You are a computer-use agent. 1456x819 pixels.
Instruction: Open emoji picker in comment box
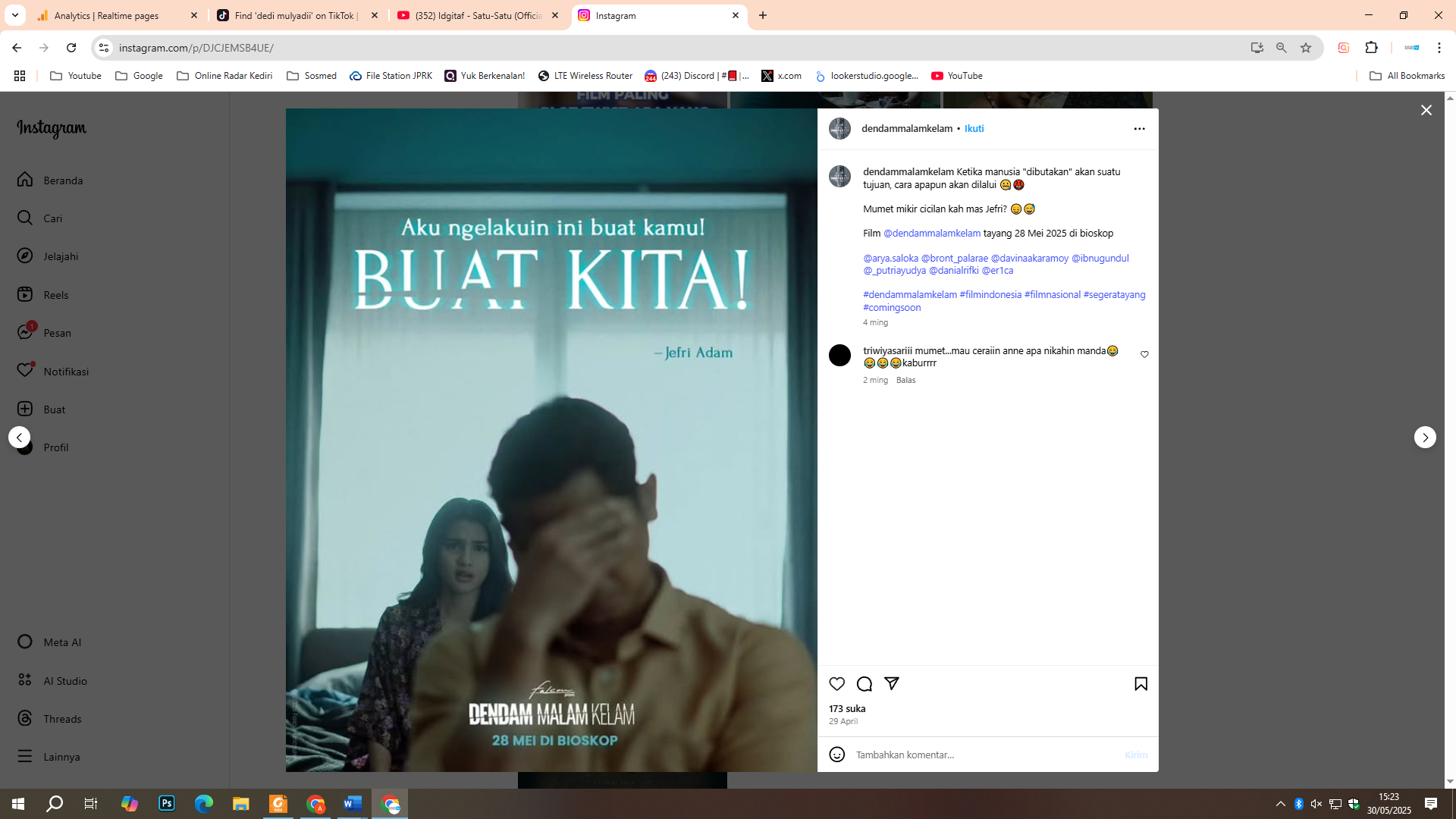click(836, 755)
